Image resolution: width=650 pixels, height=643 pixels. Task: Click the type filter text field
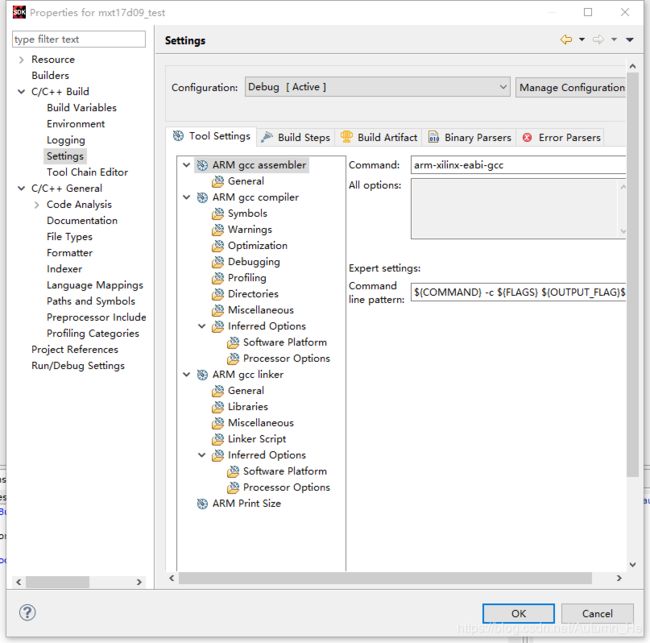78,39
